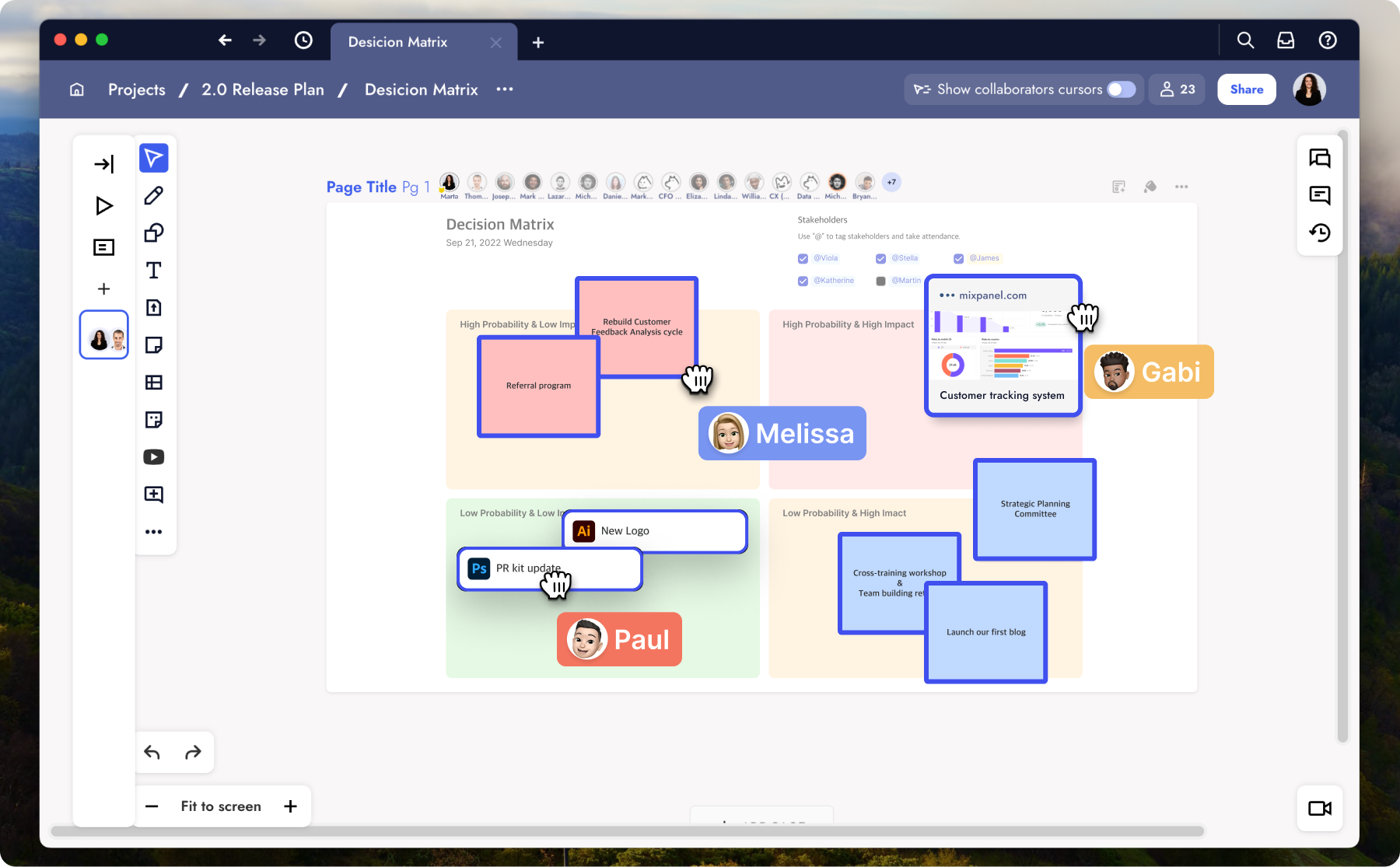
Task: Choose the Text tool
Action: point(154,270)
